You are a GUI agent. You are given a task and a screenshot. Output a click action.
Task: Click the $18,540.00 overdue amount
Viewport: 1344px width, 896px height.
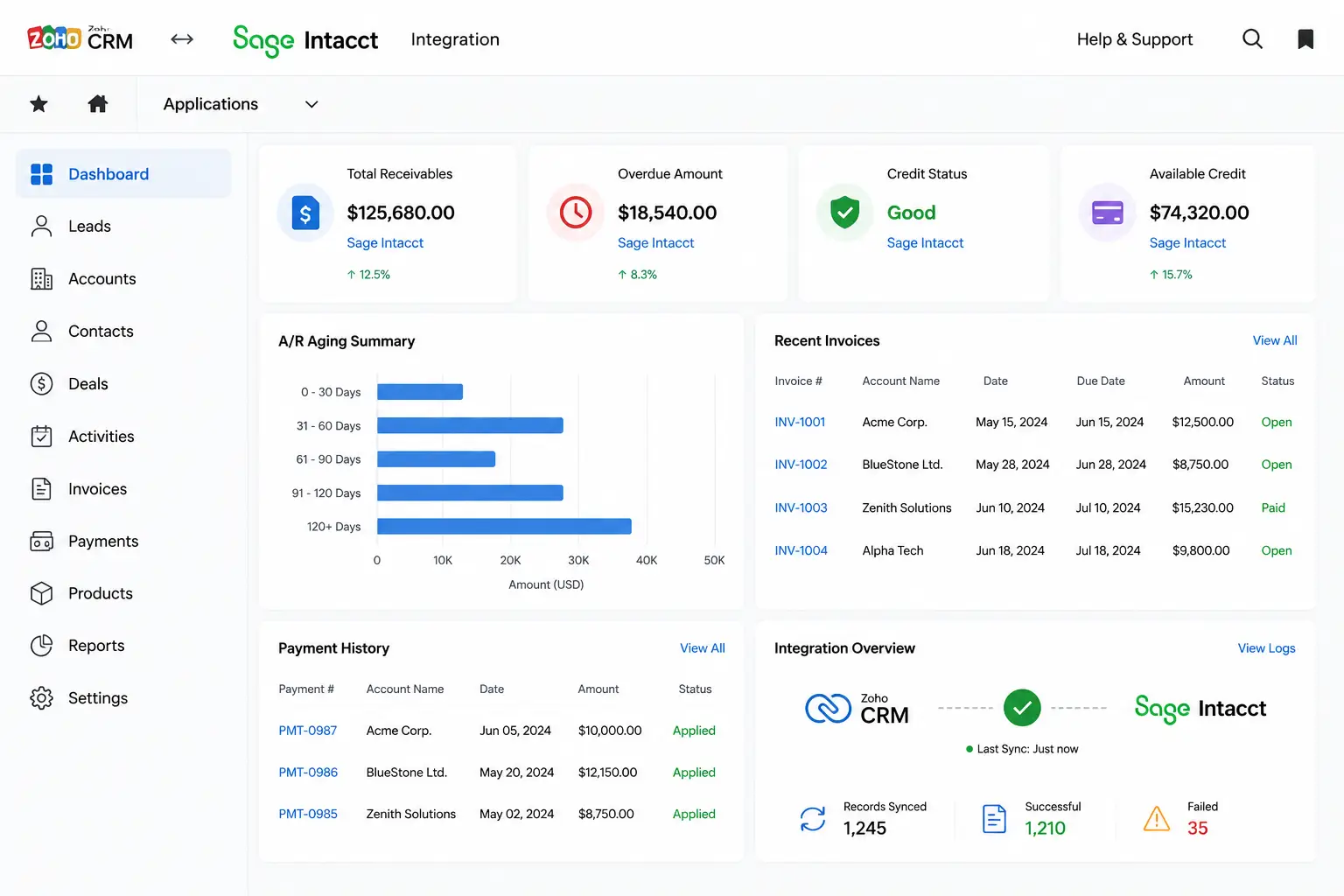(x=667, y=213)
